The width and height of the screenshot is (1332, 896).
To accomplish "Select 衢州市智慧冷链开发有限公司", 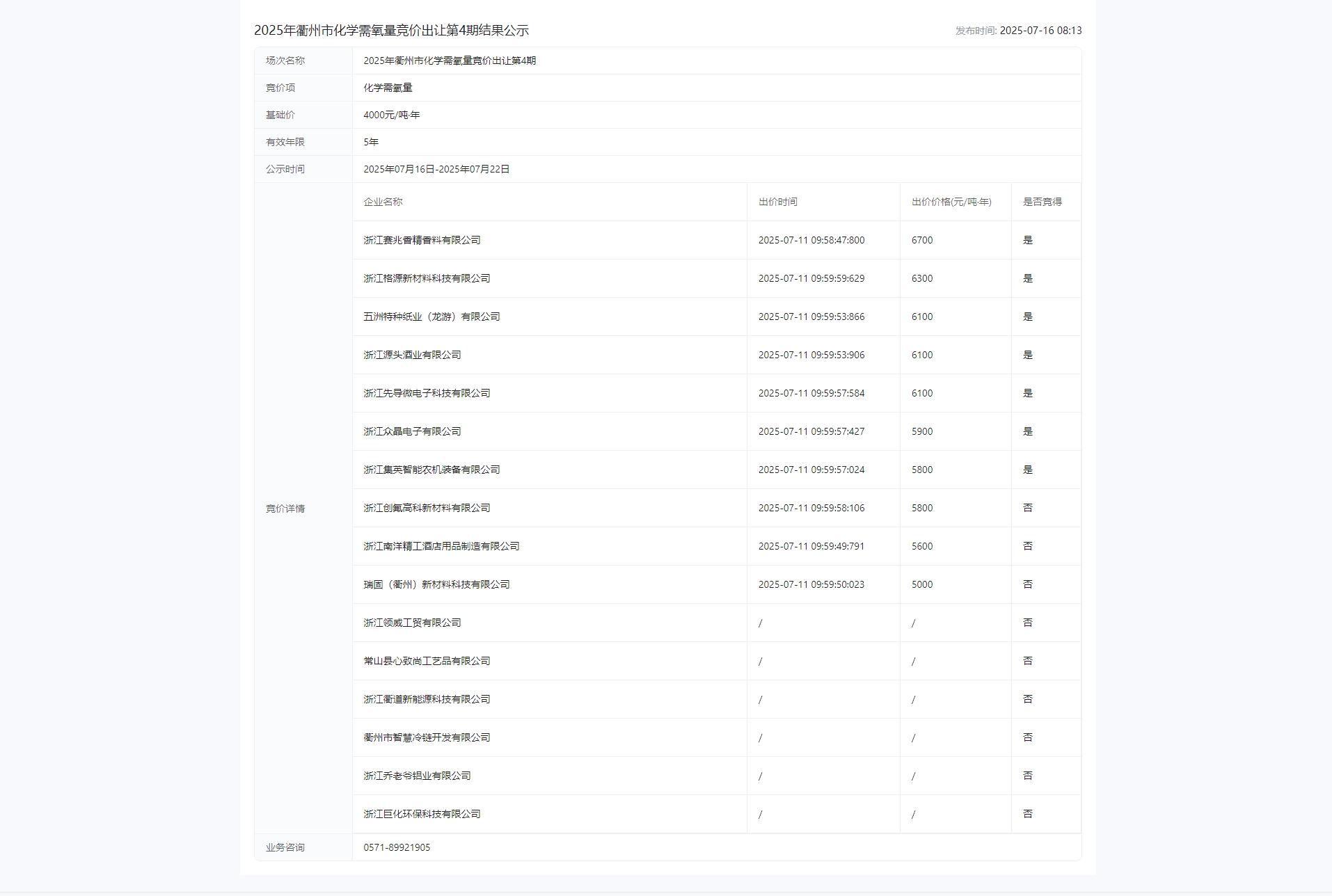I will [x=427, y=737].
